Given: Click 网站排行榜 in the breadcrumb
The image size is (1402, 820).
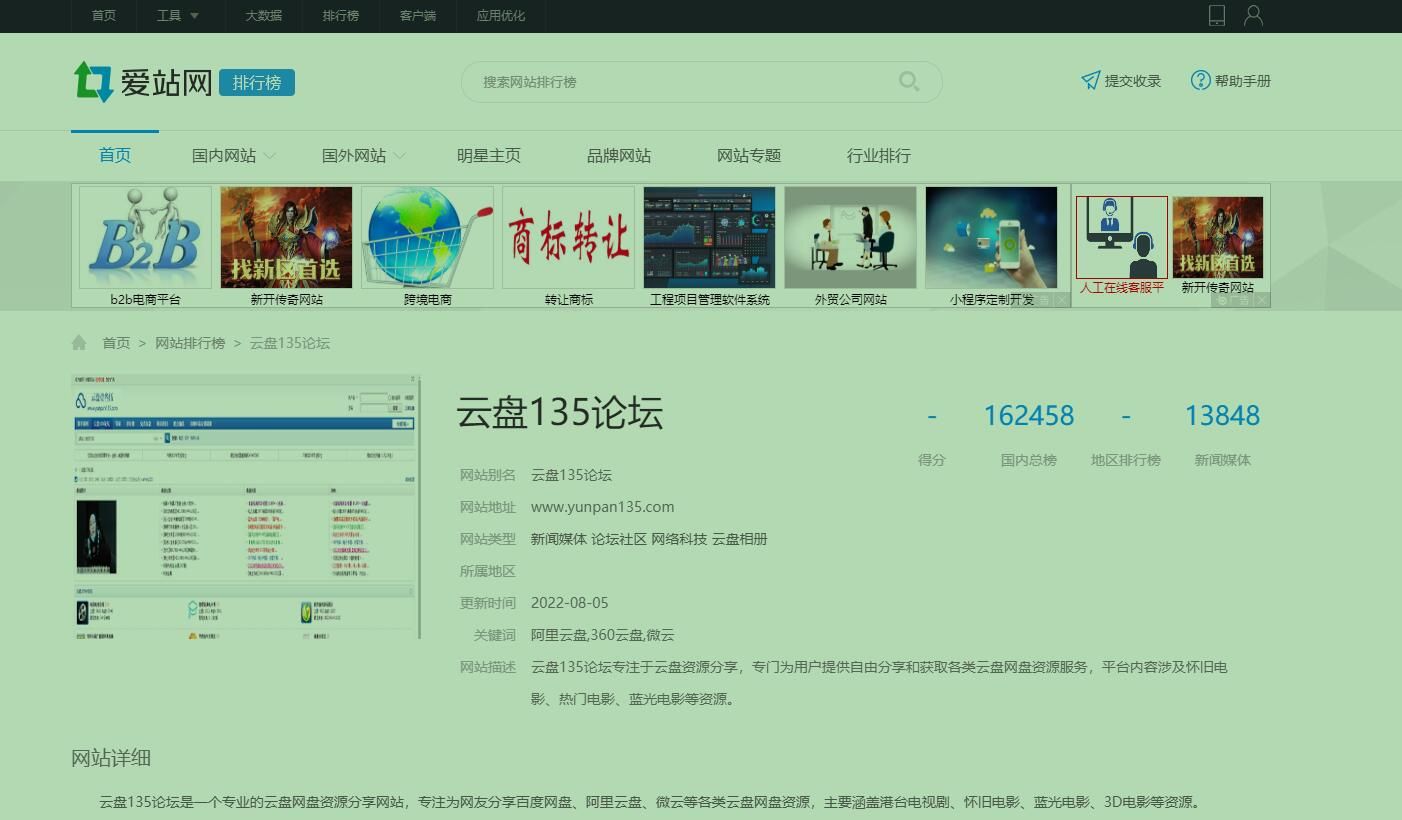Looking at the screenshot, I should (190, 343).
